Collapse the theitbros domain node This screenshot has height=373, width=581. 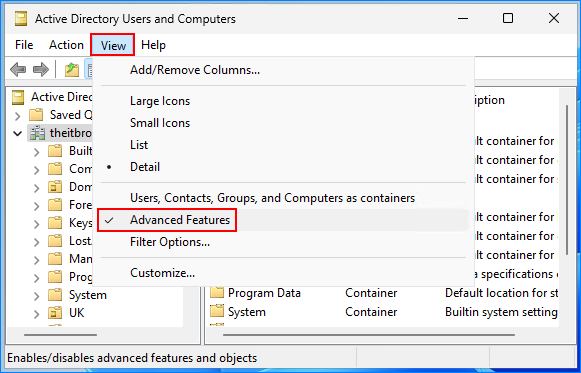point(17,133)
